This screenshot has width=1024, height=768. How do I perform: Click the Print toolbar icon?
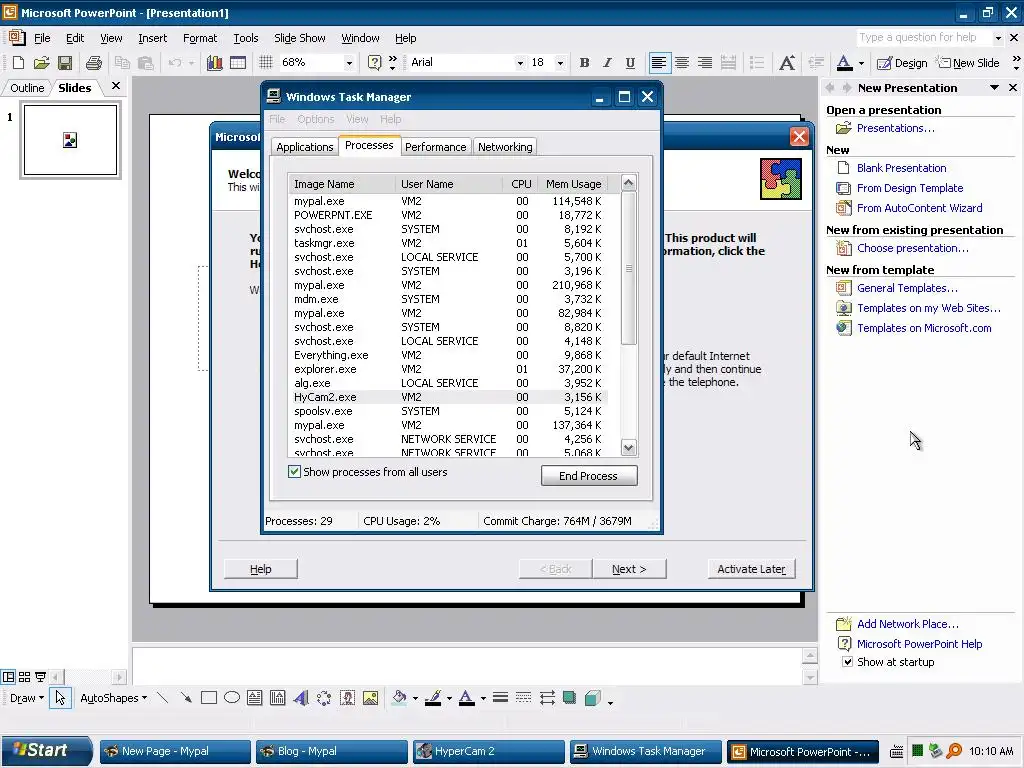[x=94, y=63]
